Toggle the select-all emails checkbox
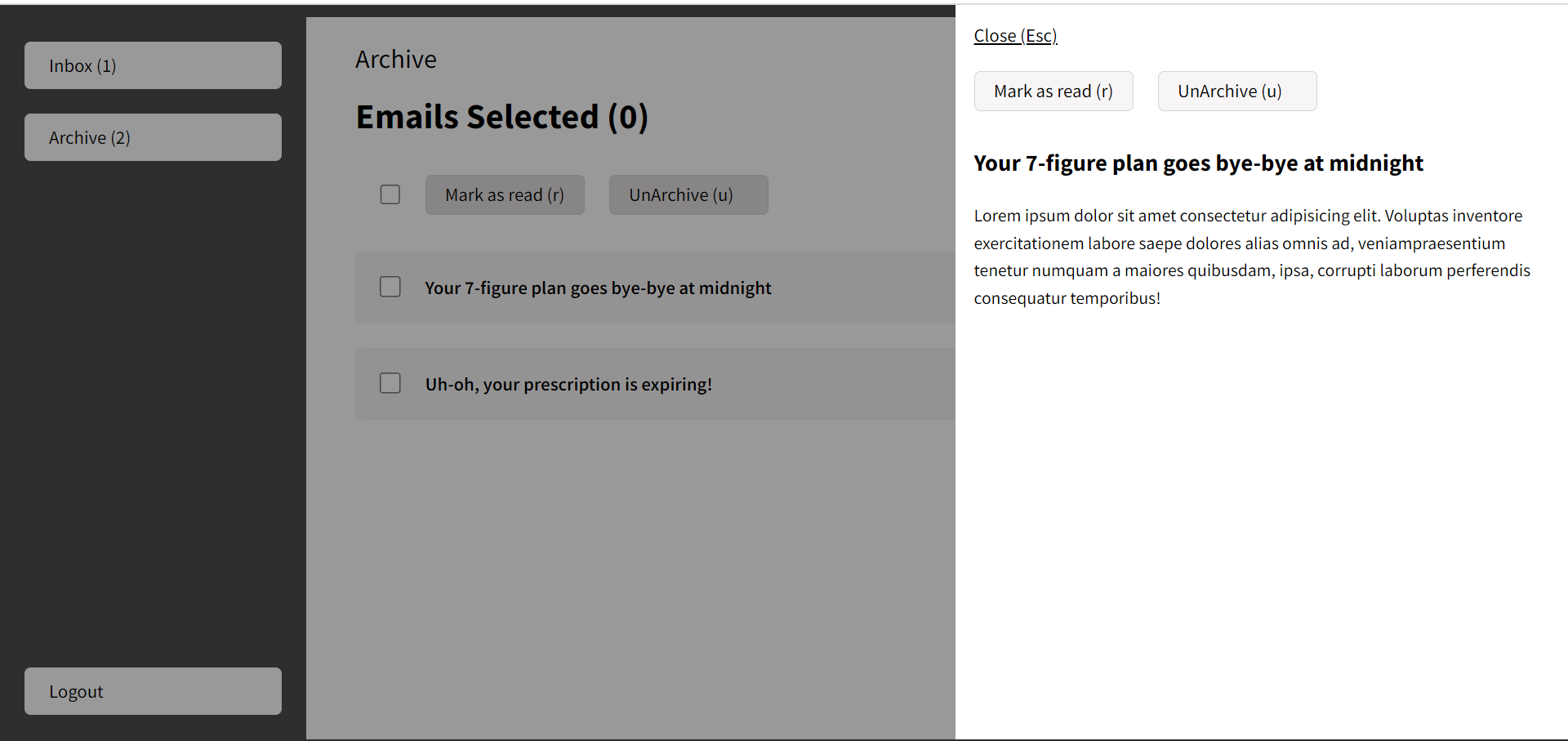This screenshot has height=741, width=1568. click(390, 194)
